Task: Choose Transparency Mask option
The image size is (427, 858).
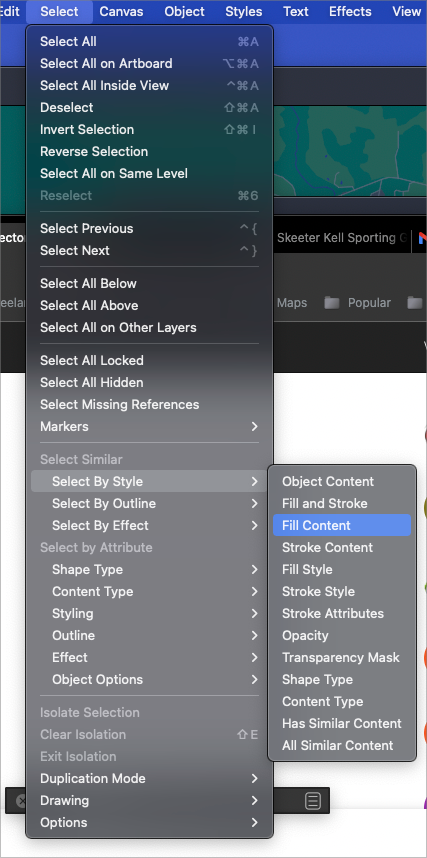Action: [x=342, y=657]
